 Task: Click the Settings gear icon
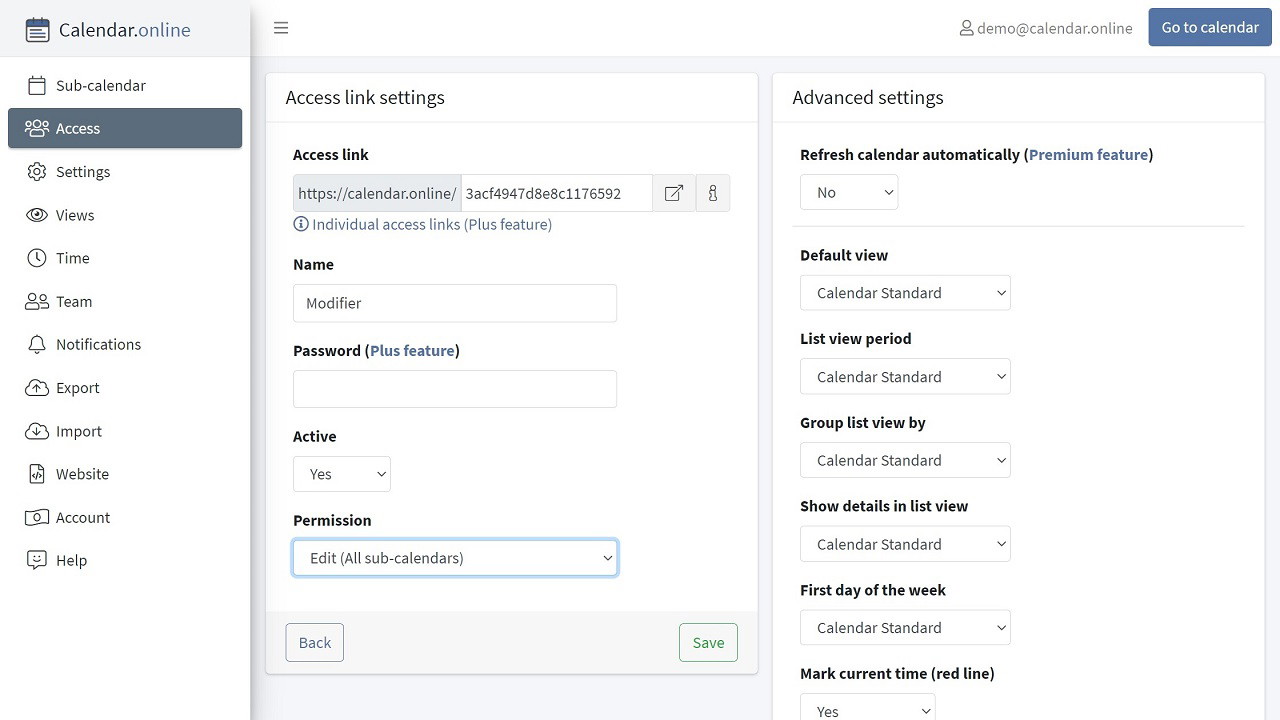[x=37, y=172]
